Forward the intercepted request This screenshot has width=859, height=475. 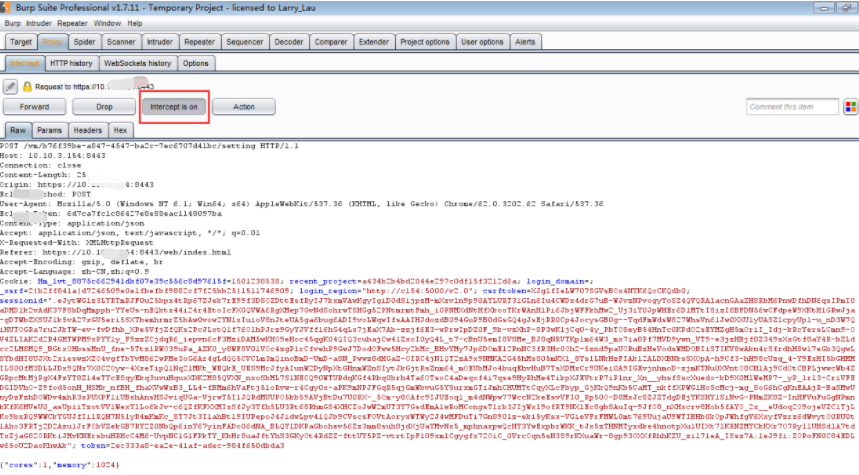[35, 107]
